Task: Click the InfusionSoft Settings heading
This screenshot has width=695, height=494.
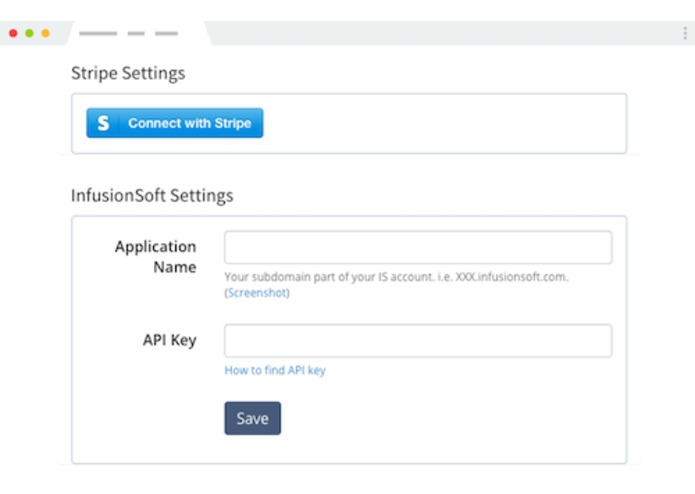Action: point(152,196)
